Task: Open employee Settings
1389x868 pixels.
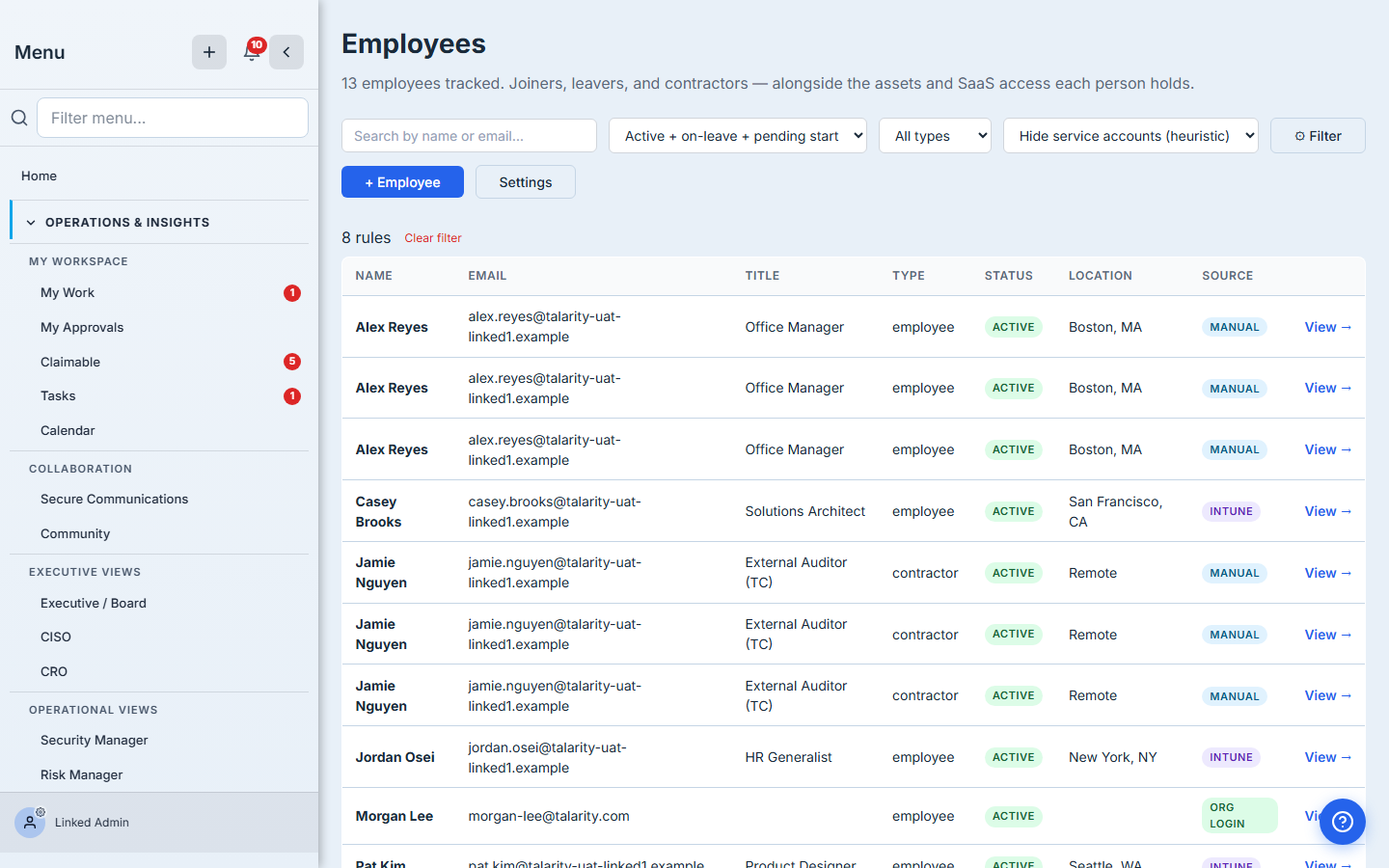Action: (x=526, y=182)
